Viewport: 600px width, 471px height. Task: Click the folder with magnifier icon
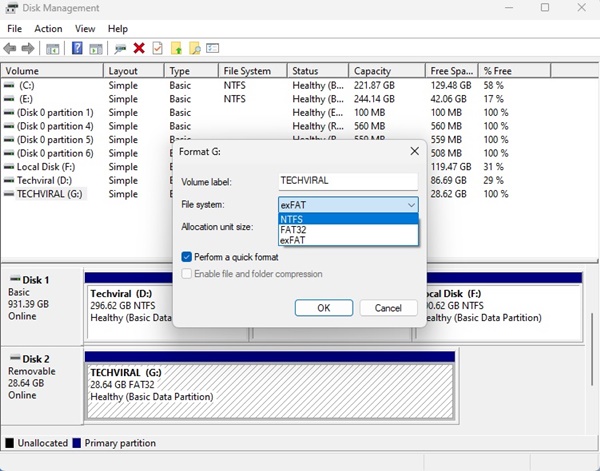point(194,48)
